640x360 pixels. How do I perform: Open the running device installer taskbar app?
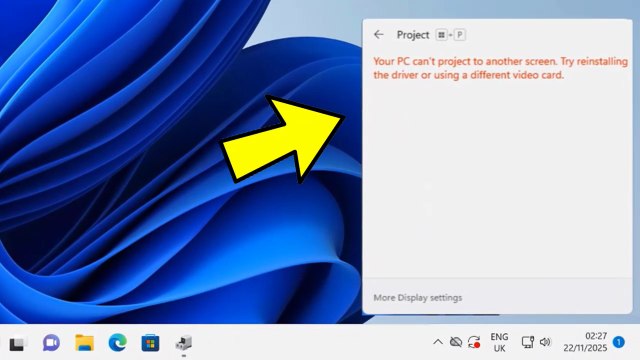click(x=184, y=343)
